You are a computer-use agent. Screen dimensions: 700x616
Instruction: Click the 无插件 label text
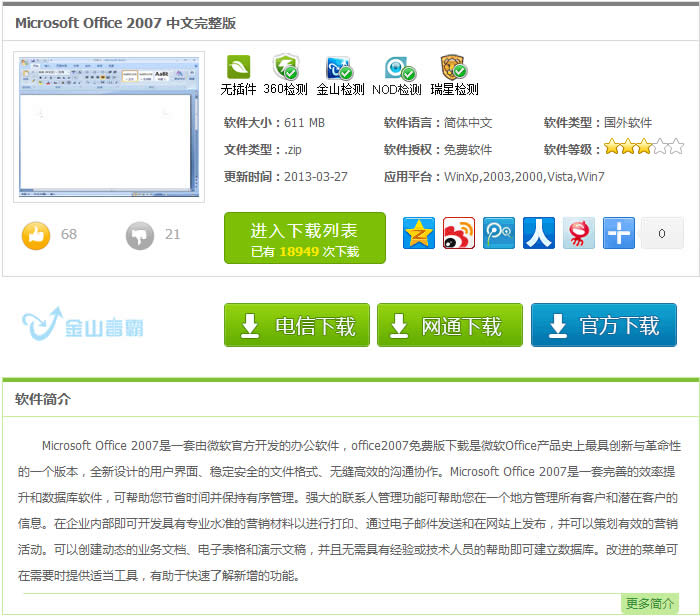pos(238,89)
